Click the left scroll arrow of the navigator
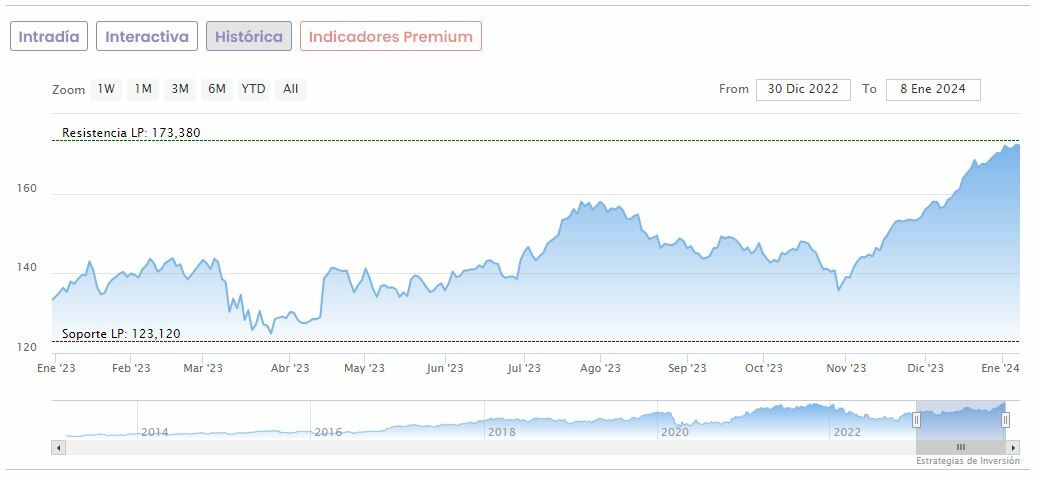 click(57, 447)
